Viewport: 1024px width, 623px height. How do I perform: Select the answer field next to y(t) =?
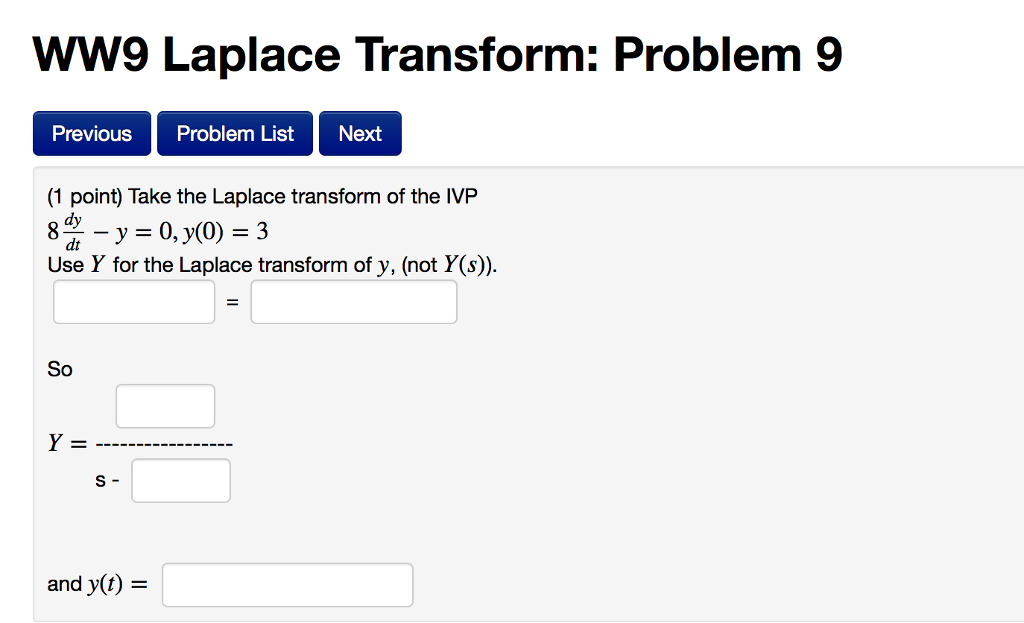pyautogui.click(x=287, y=584)
